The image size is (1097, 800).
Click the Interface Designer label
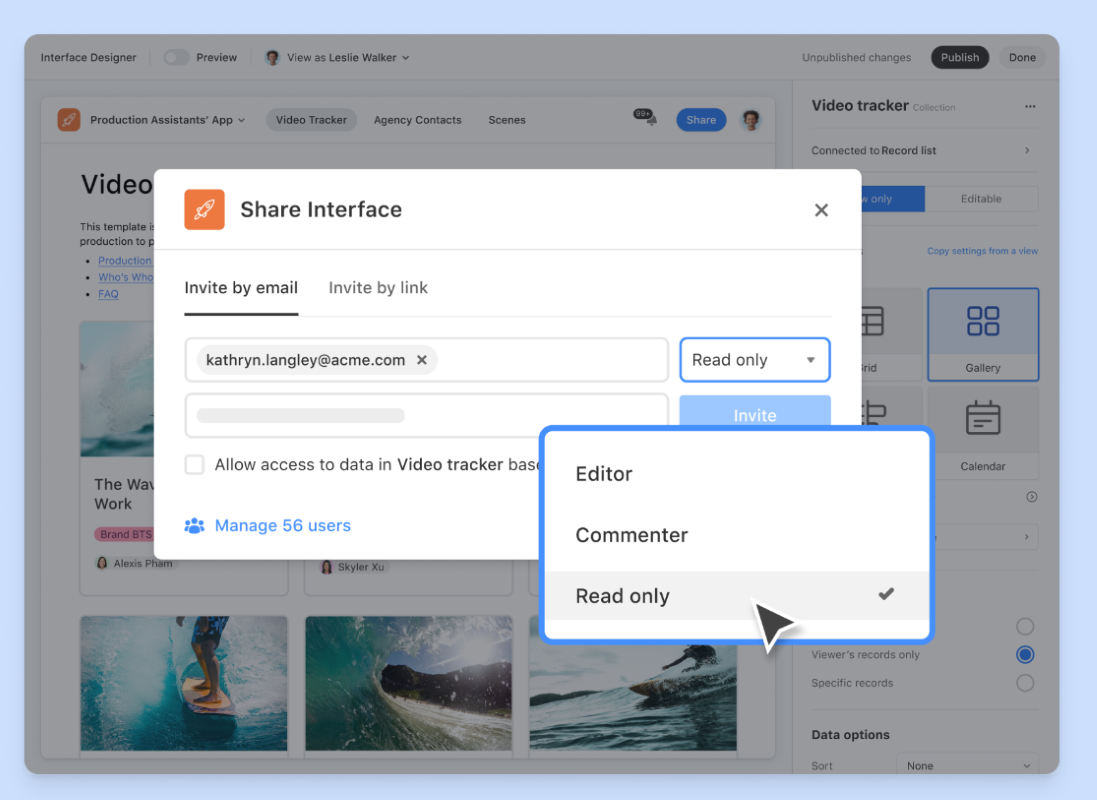88,57
